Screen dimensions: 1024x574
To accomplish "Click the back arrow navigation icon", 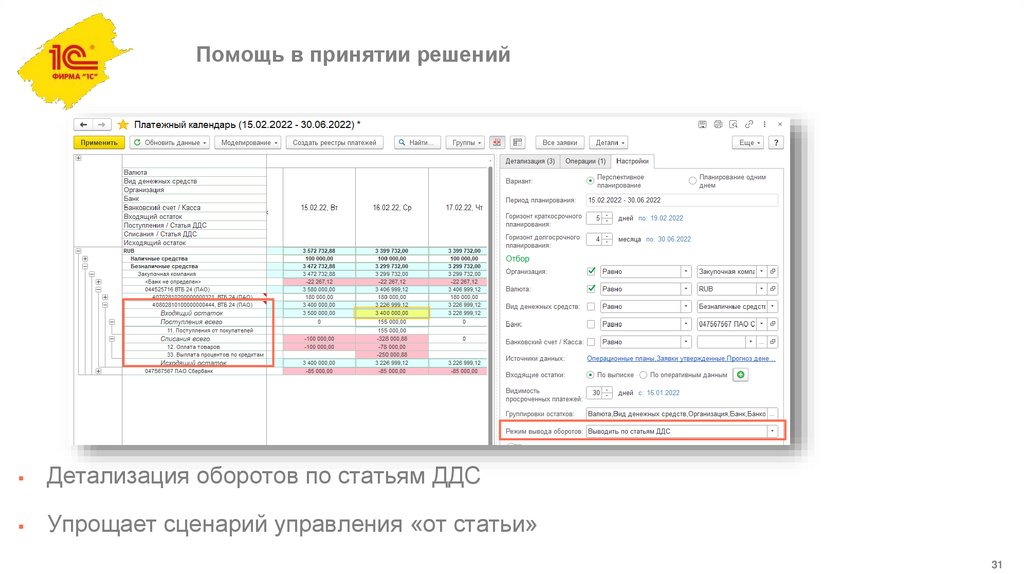I will click(x=84, y=125).
